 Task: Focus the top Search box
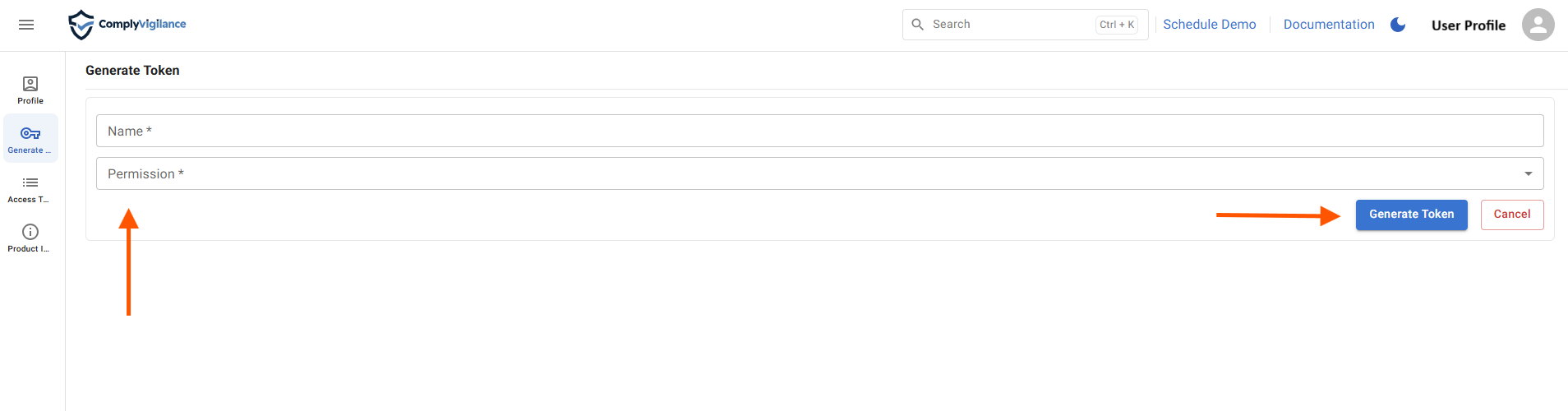(1011, 25)
